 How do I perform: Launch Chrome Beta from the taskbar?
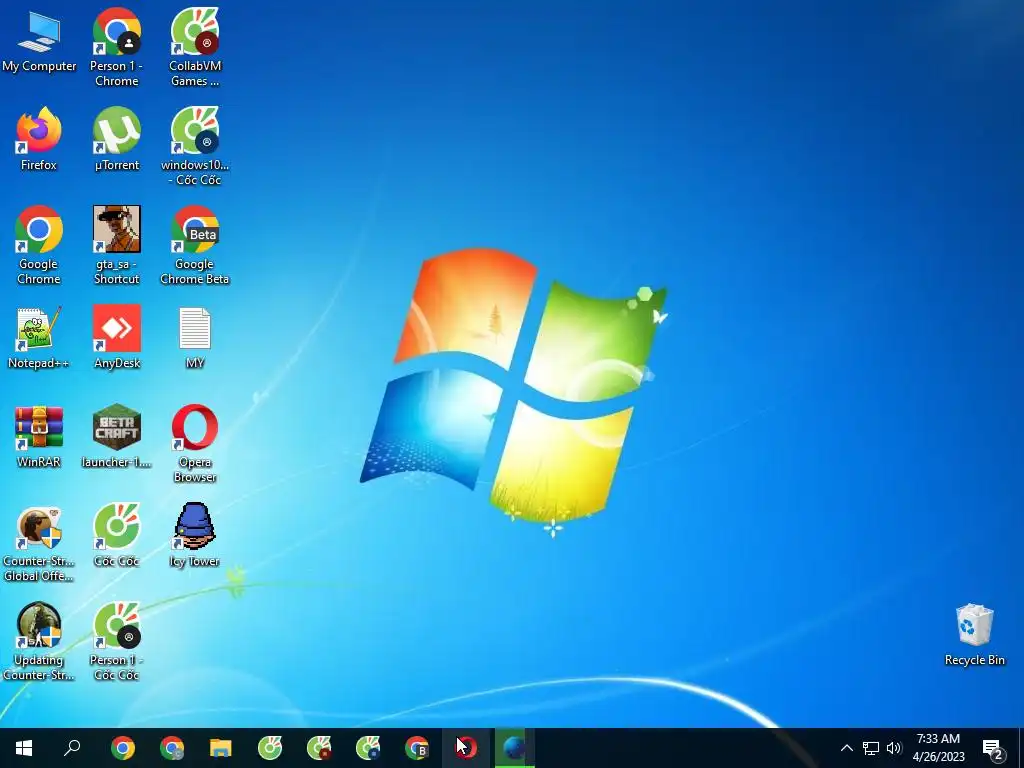point(417,748)
